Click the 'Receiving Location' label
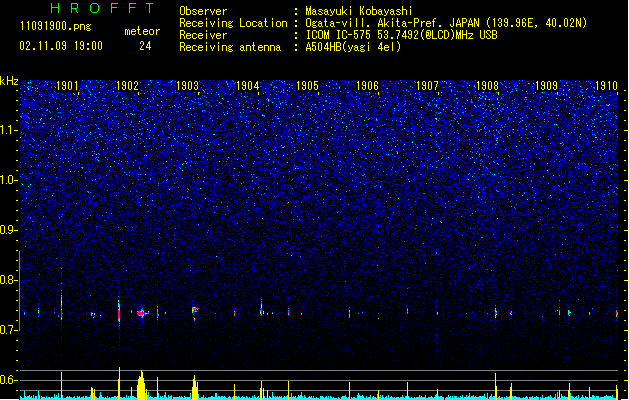The image size is (629, 400). (x=233, y=23)
